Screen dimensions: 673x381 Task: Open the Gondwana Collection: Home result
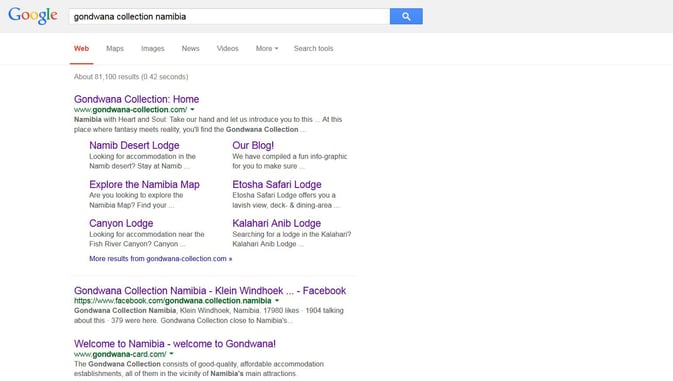click(136, 99)
